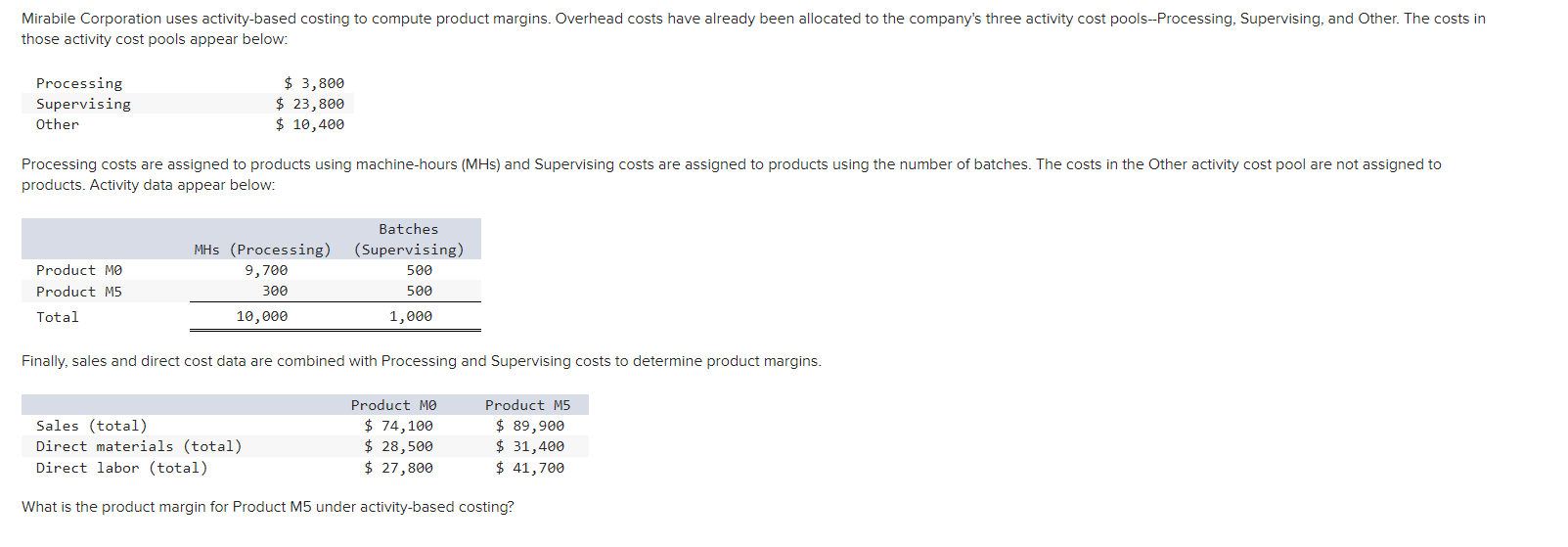
Task: Click Product M0 machine-hours 9,700
Action: pos(266,270)
